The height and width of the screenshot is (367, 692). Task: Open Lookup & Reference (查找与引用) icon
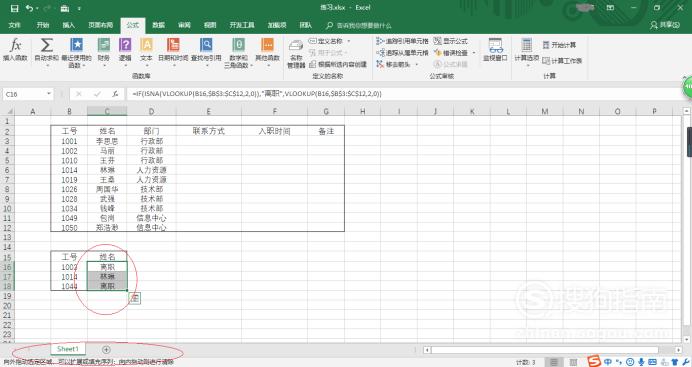point(206,45)
